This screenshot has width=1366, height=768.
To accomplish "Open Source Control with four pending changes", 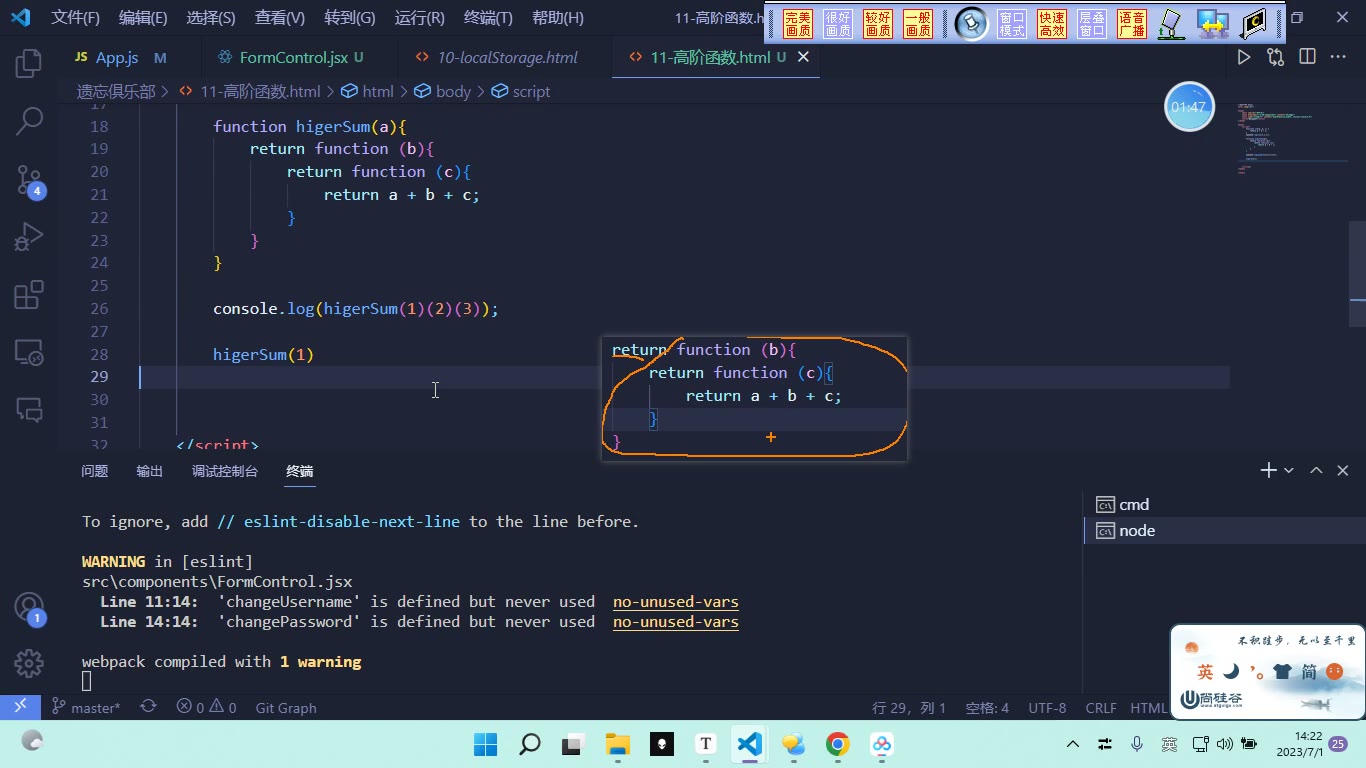I will 29,180.
